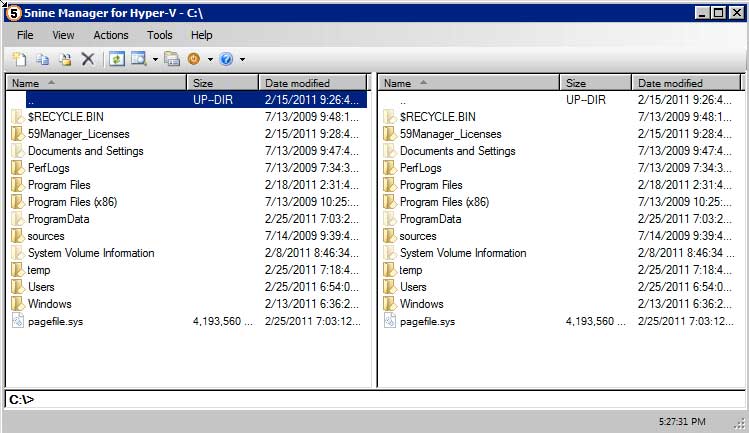The image size is (749, 433).
Task: Select Documents and Settings name in right pane
Action: (x=458, y=151)
